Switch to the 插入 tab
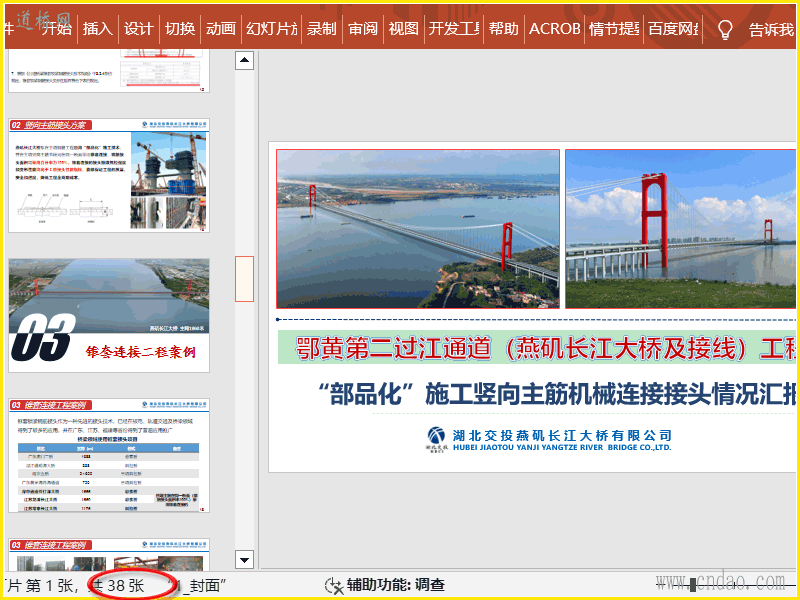 click(97, 29)
